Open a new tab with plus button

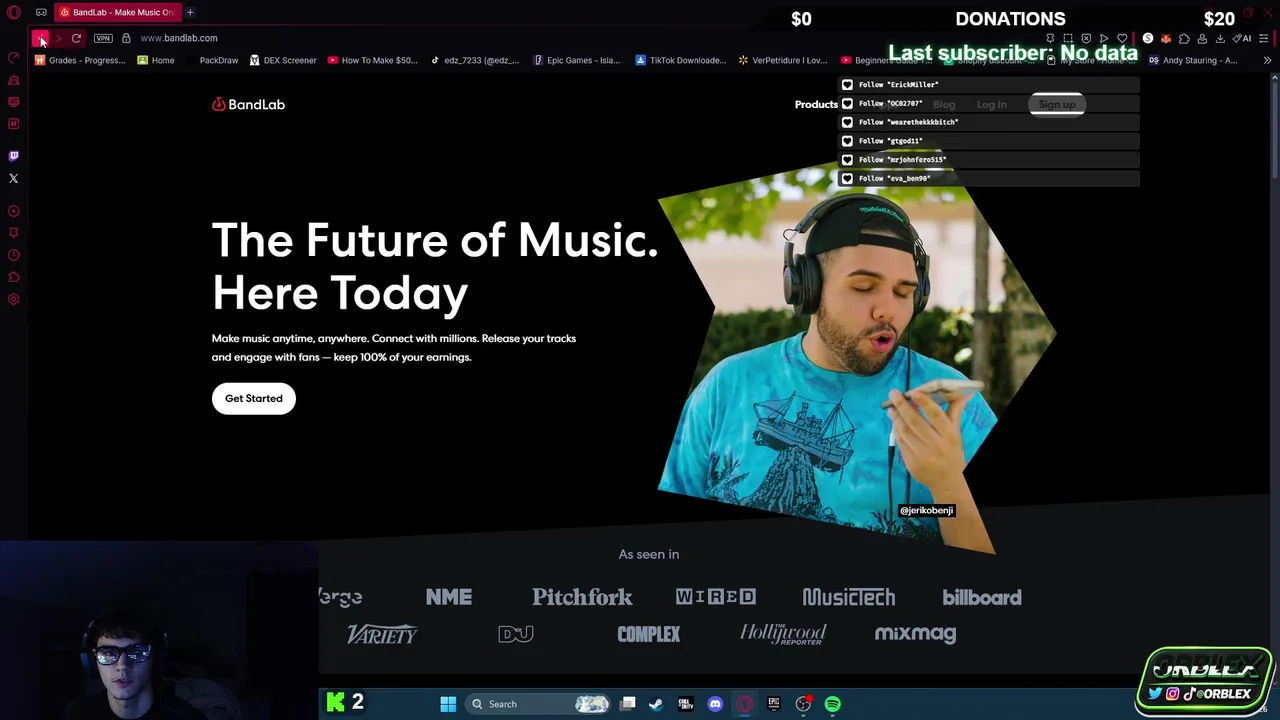[190, 12]
